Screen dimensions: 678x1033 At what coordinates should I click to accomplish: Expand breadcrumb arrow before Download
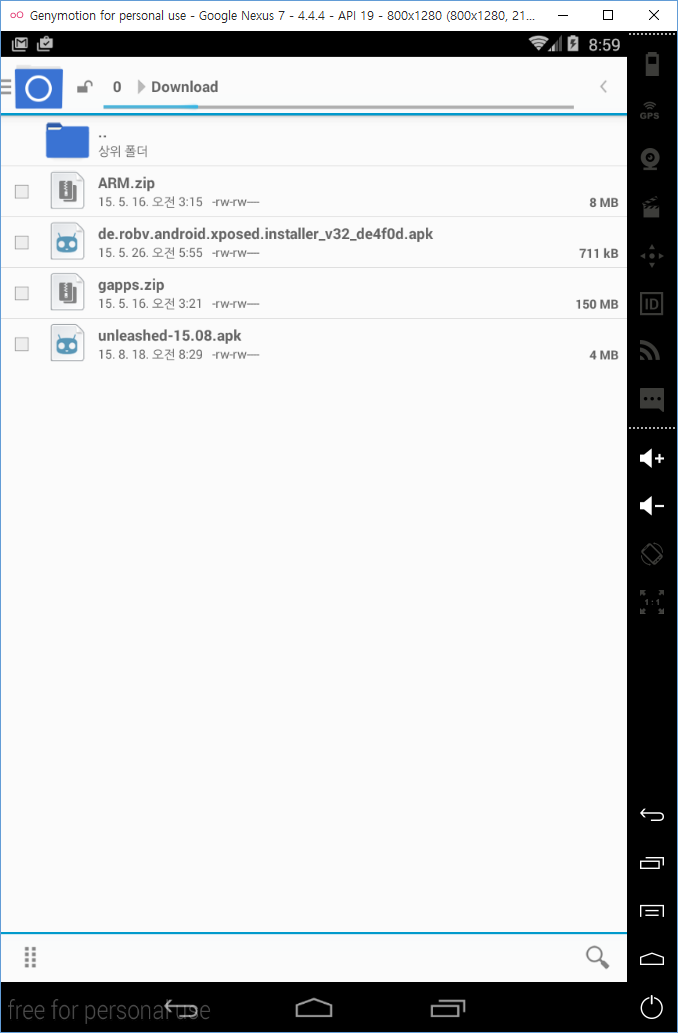click(x=141, y=87)
